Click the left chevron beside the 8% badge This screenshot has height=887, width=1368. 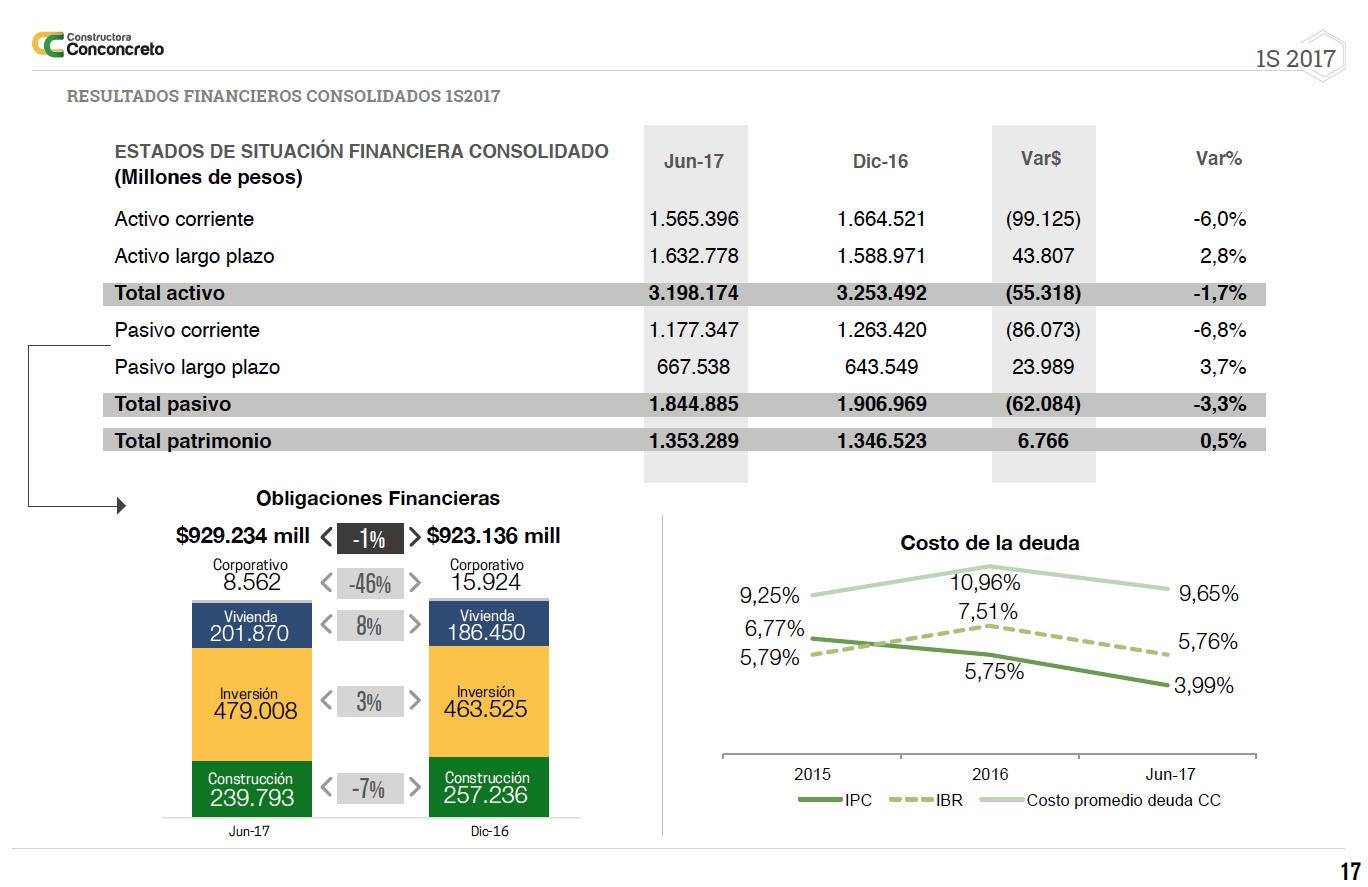(x=326, y=625)
